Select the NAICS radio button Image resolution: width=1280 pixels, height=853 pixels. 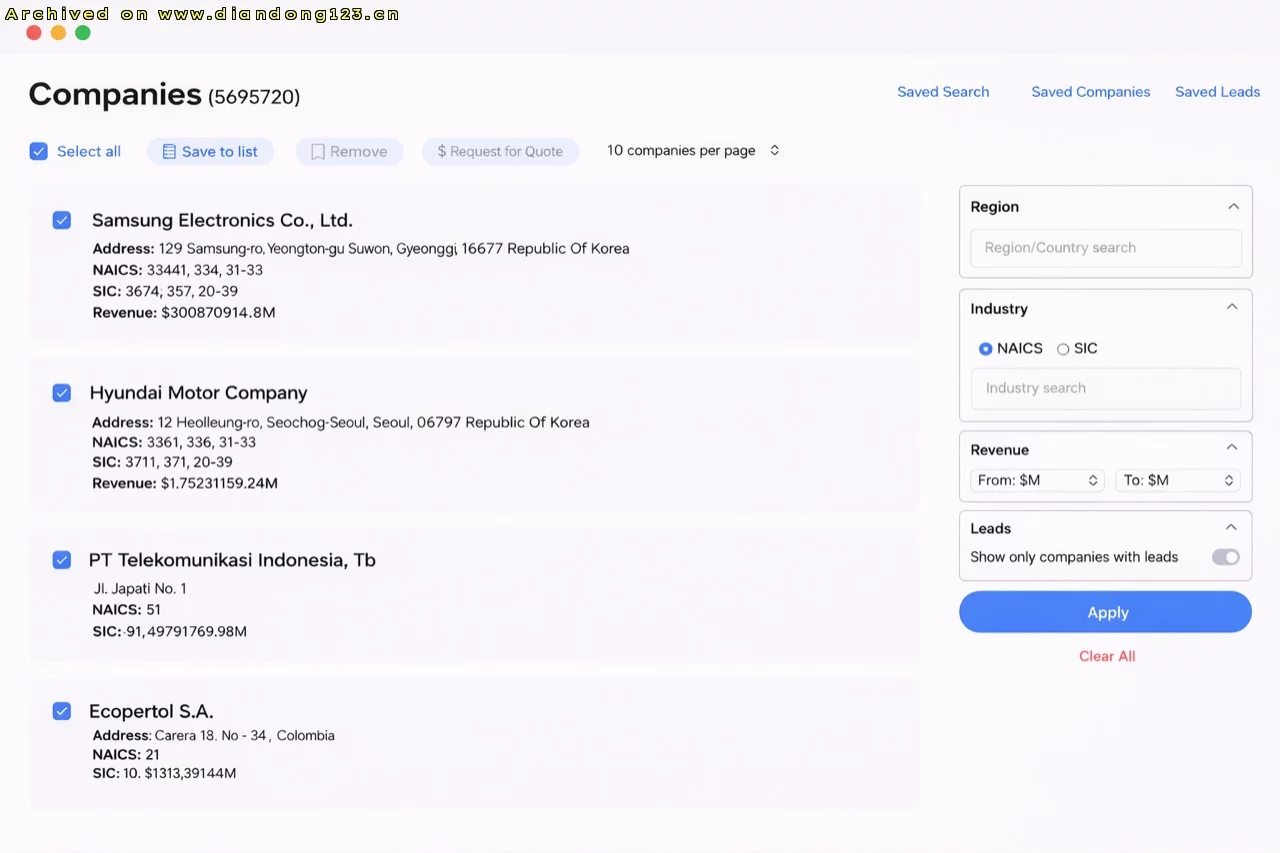986,349
